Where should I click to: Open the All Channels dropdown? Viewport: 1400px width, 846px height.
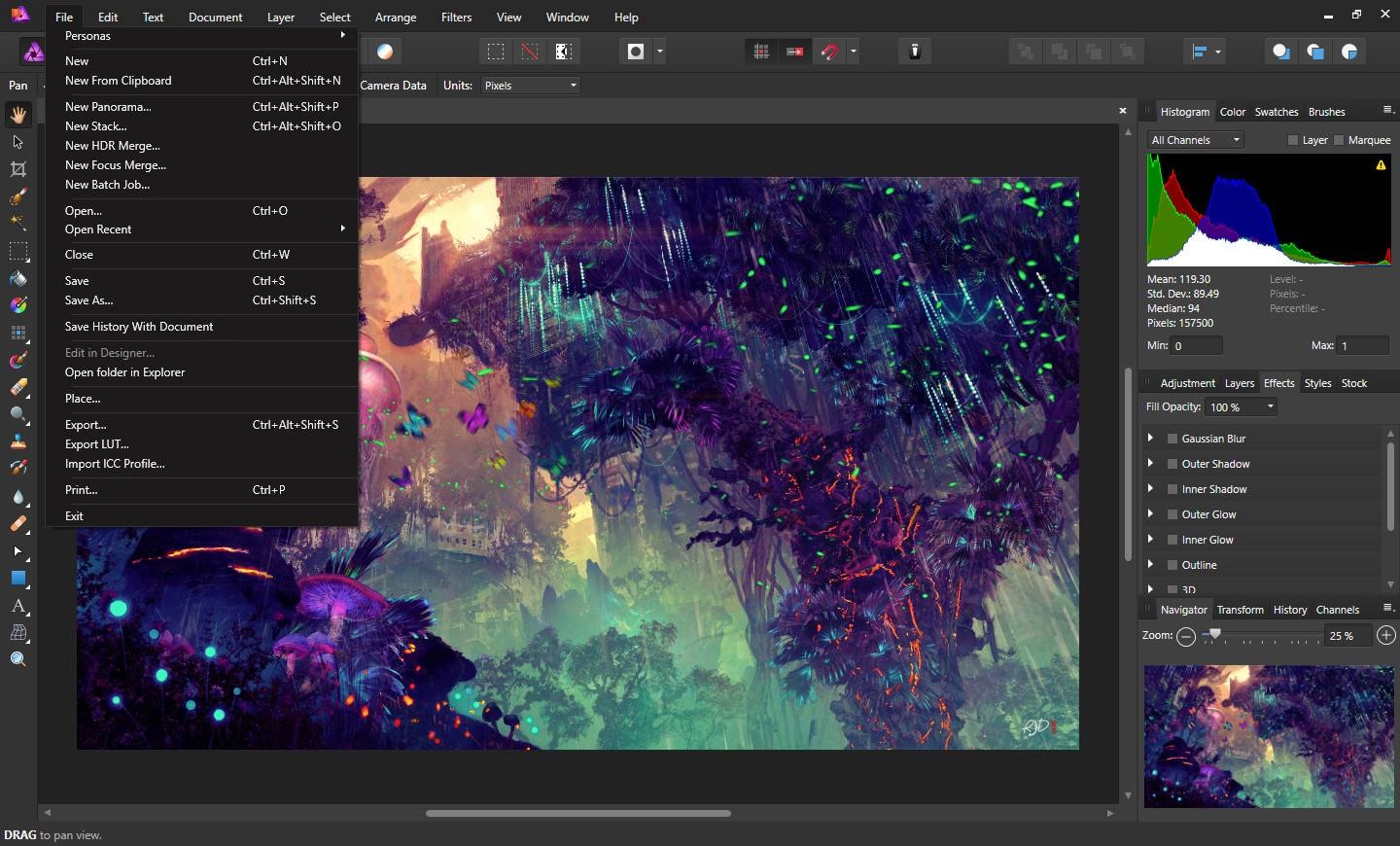pos(1195,140)
